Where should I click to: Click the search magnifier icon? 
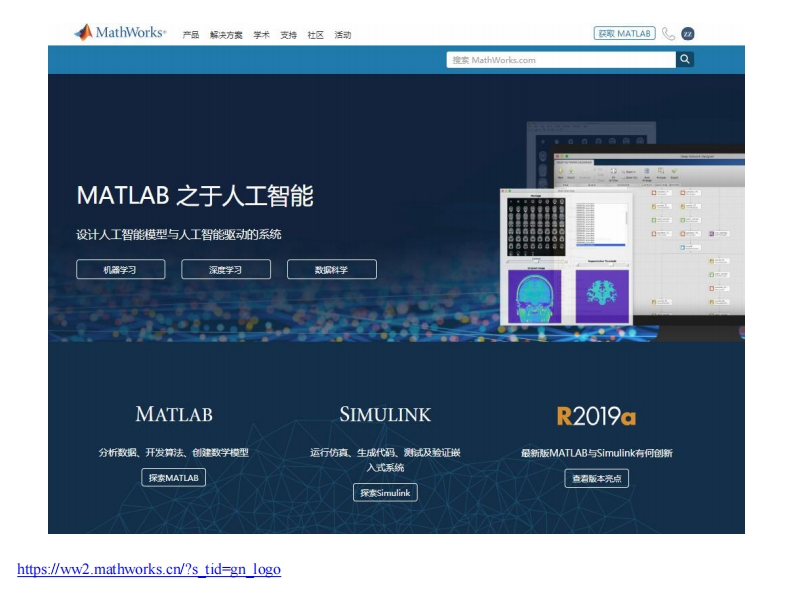(685, 60)
